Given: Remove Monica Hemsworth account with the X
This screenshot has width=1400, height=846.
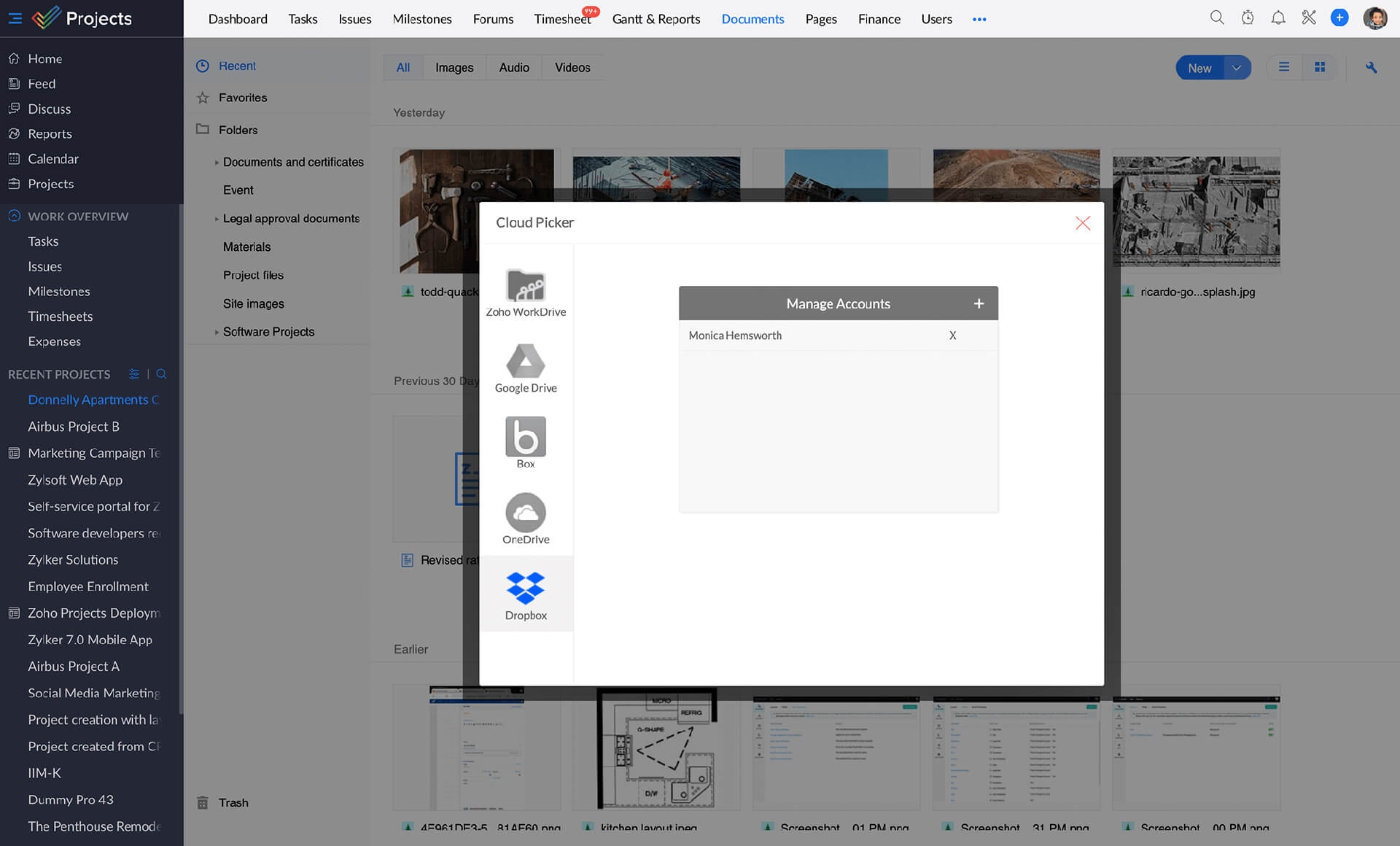Looking at the screenshot, I should click(x=952, y=335).
